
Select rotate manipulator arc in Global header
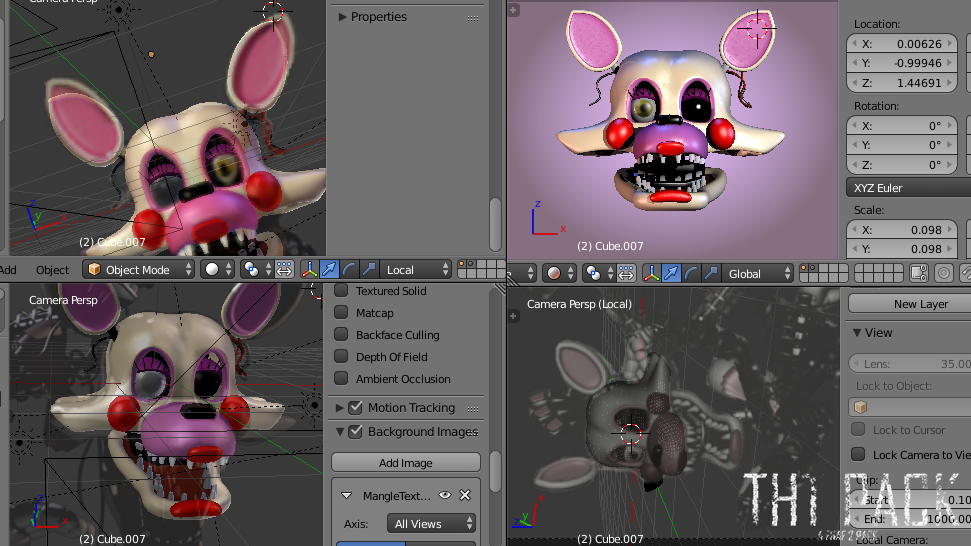[x=691, y=273]
